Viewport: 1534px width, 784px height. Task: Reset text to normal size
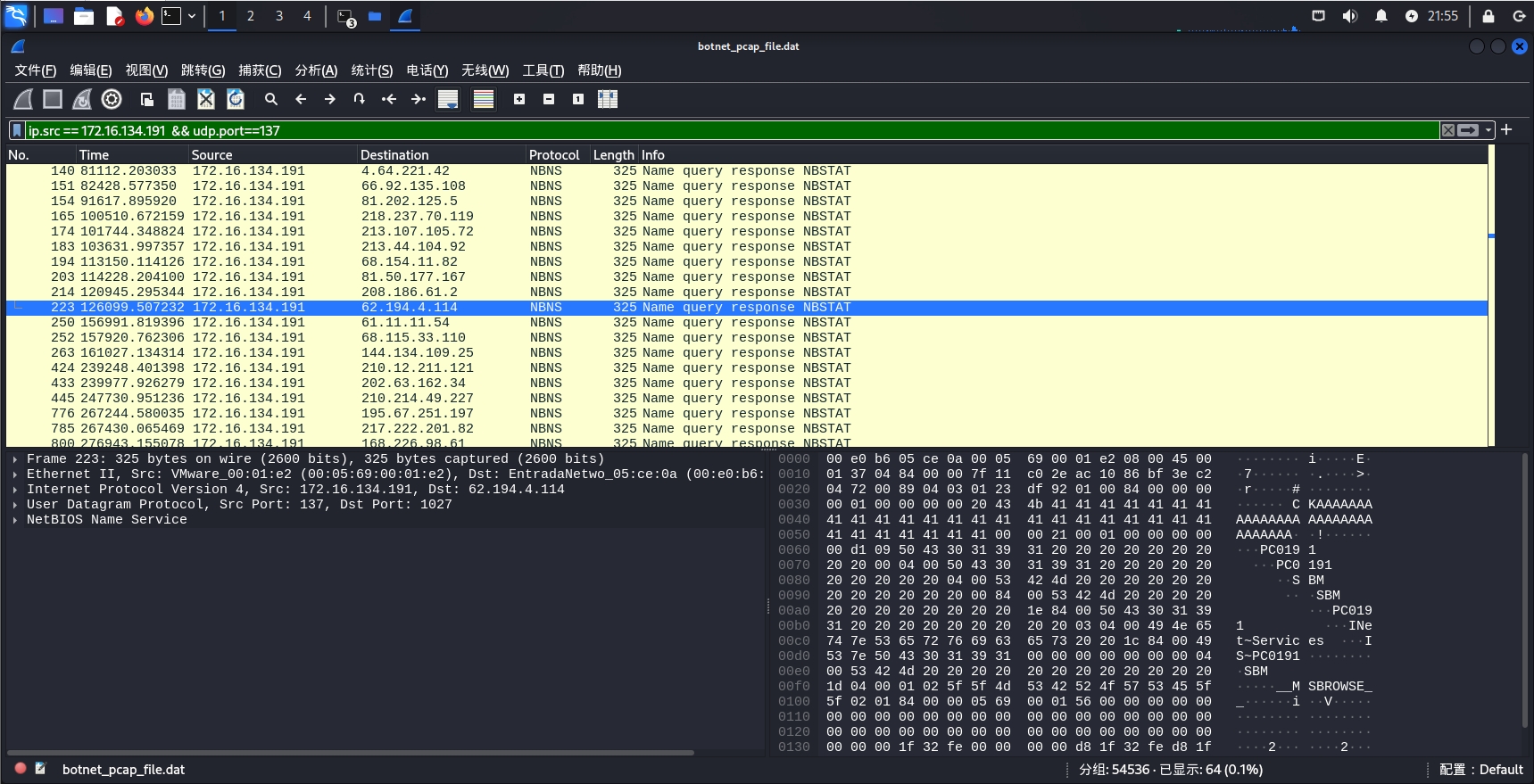[x=578, y=99]
